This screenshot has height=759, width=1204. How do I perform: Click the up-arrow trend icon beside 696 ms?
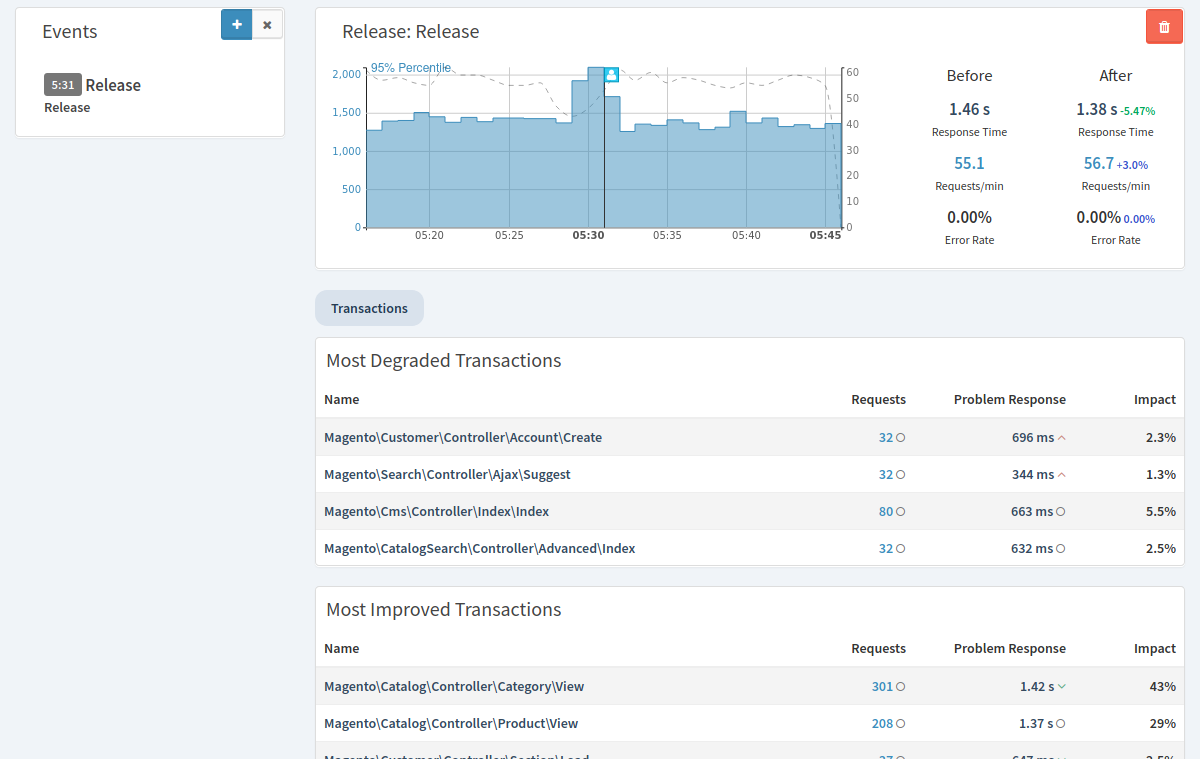click(1062, 438)
